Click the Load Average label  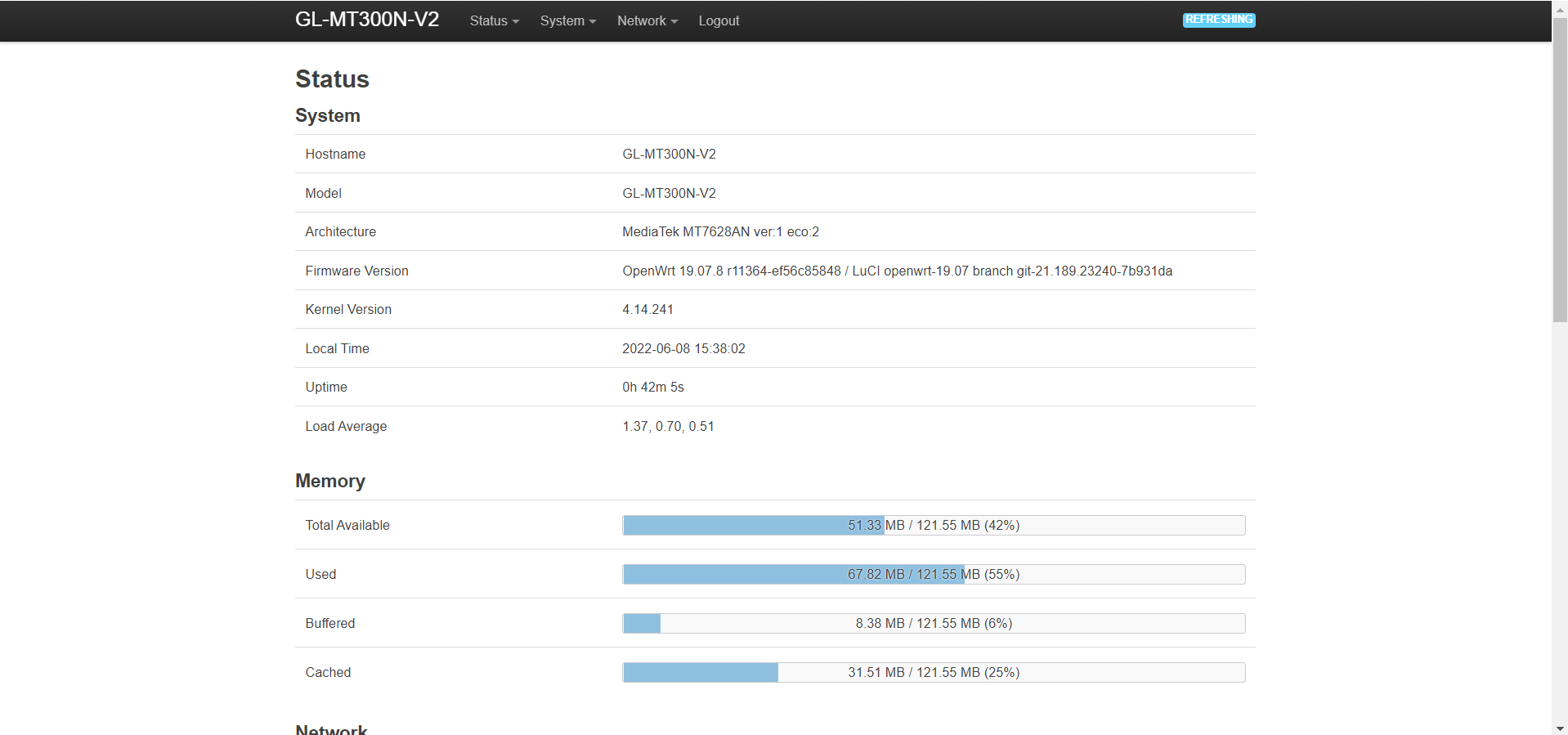click(346, 426)
